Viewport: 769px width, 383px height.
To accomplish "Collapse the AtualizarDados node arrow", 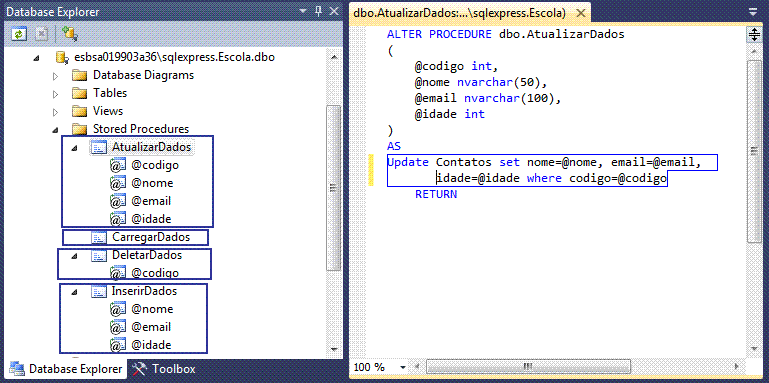I will (x=74, y=148).
